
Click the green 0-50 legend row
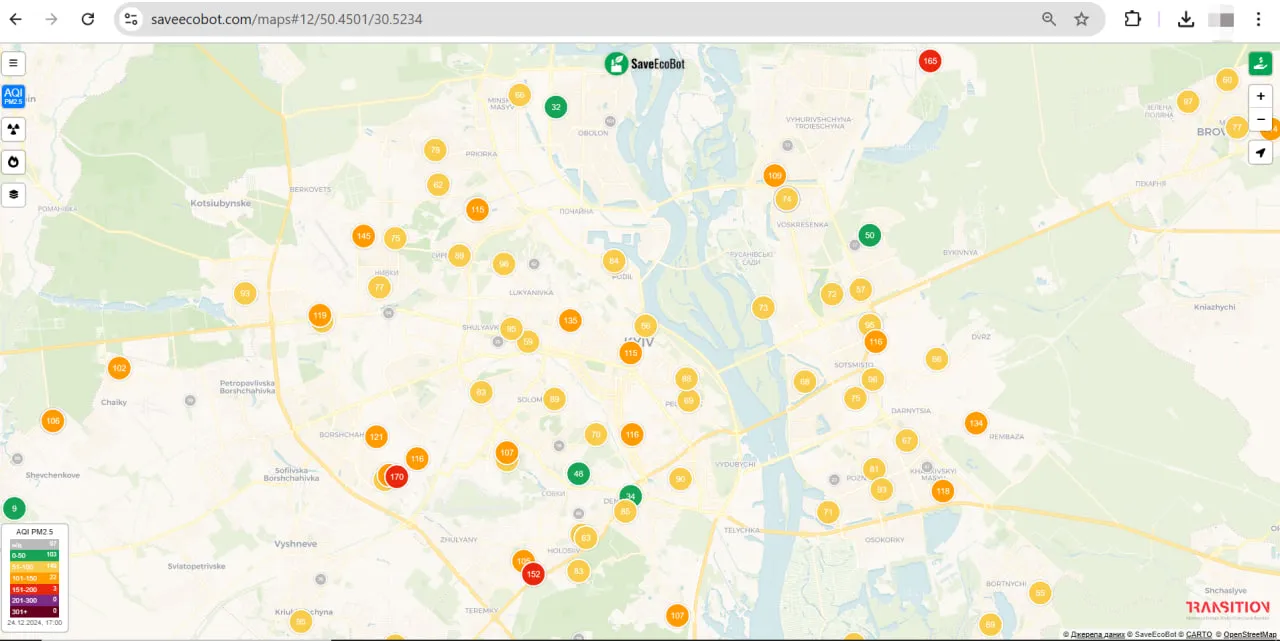34,554
